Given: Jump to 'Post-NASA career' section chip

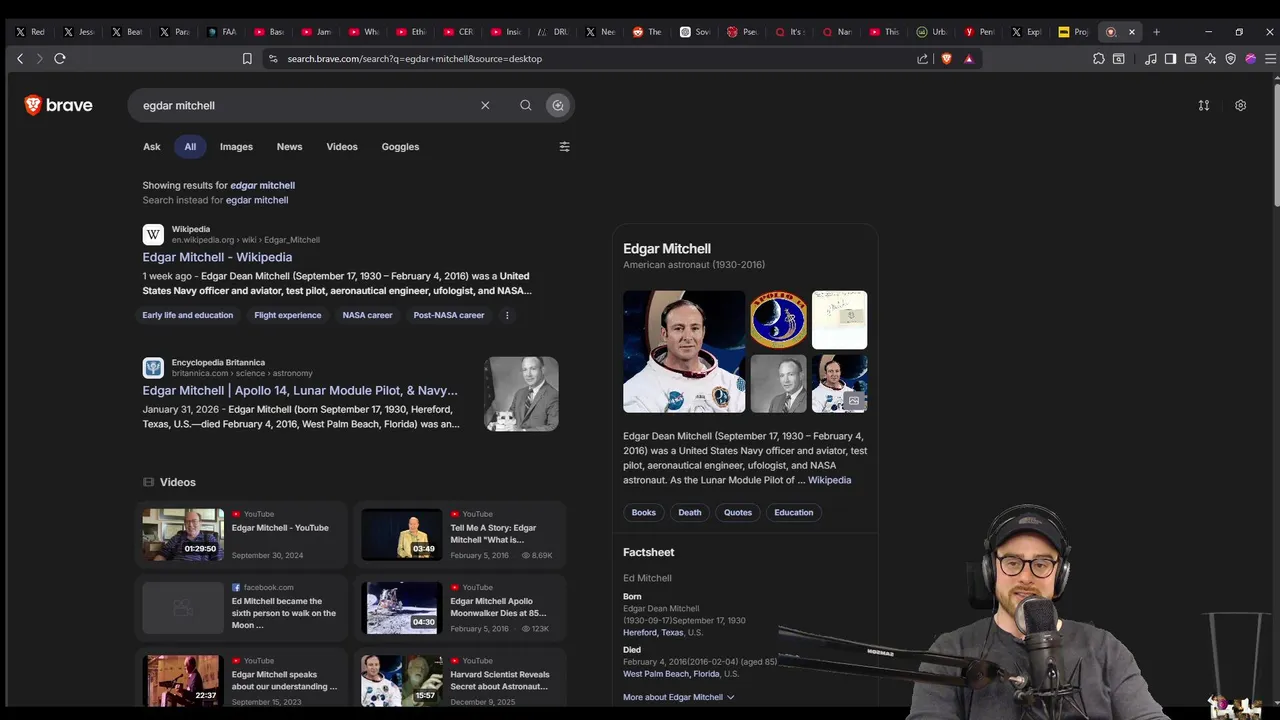Looking at the screenshot, I should (449, 315).
